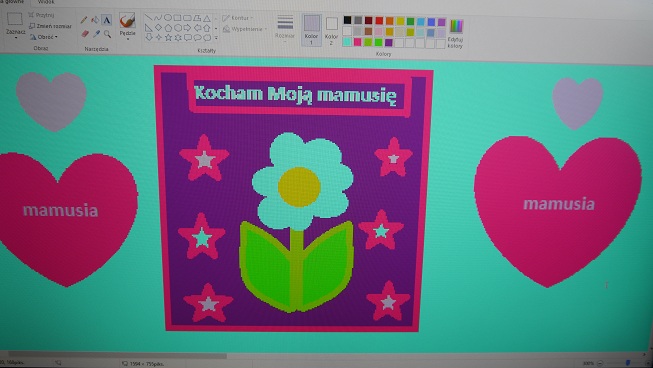Choose the Oval shape
Screen dimensions: 653x368
(167, 17)
